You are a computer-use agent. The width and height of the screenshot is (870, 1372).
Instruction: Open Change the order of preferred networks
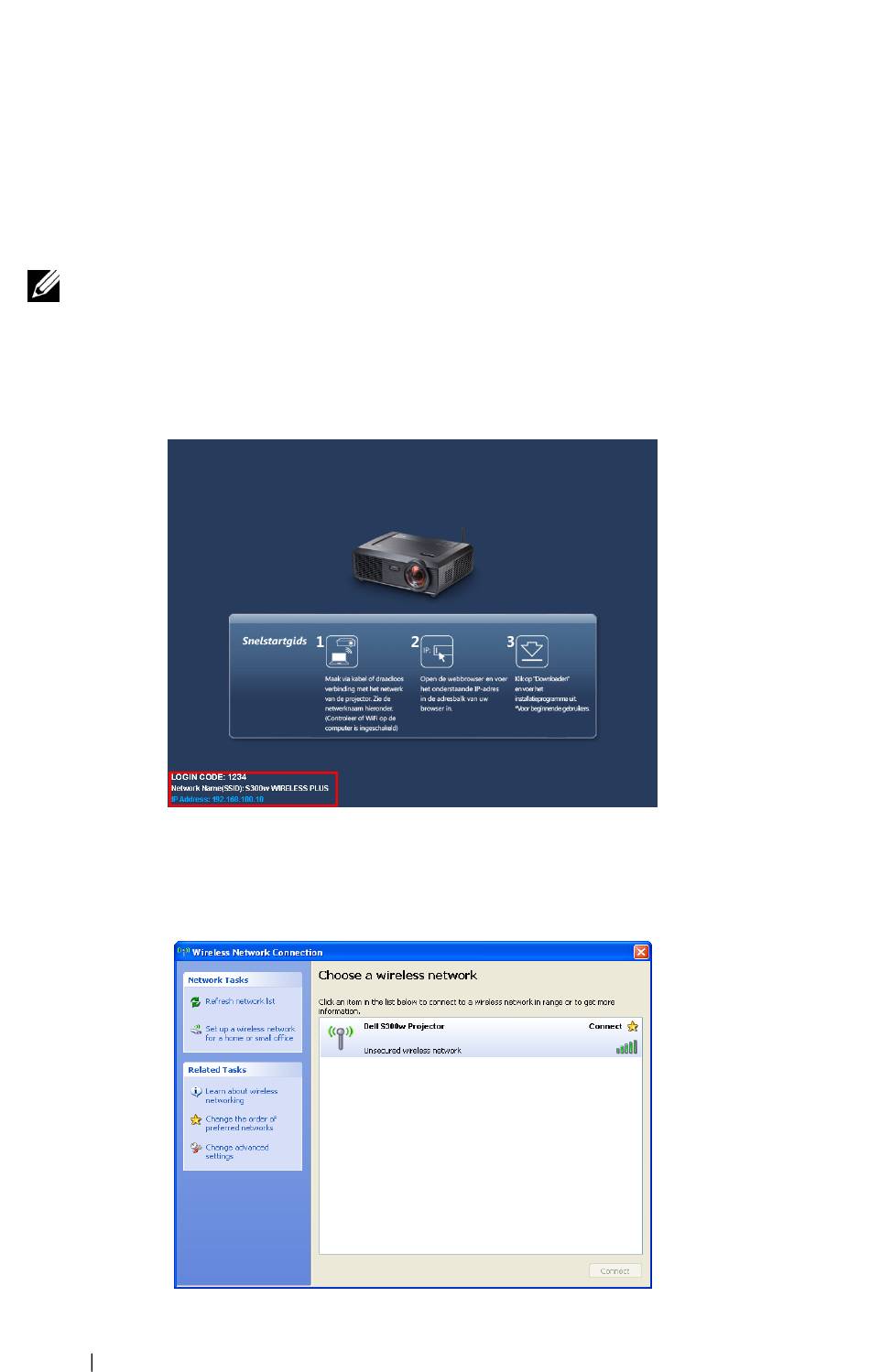241,1123
